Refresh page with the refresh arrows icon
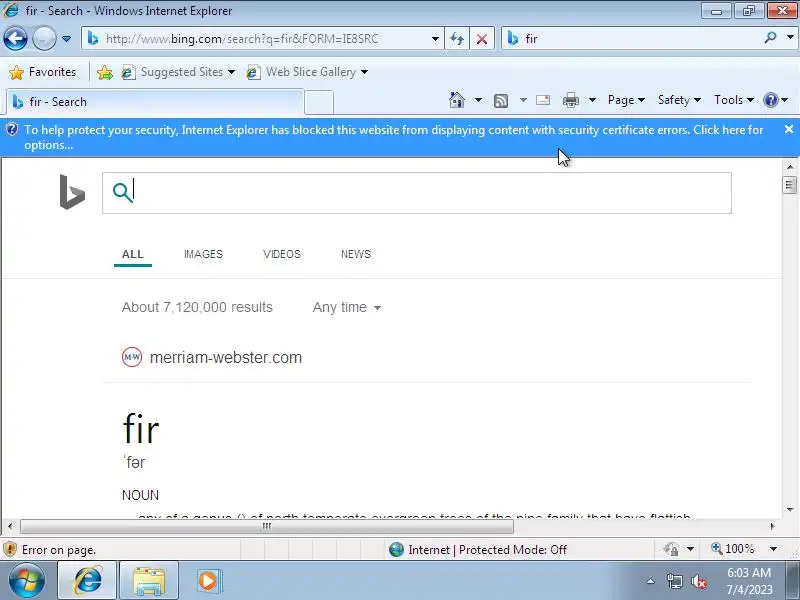Image resolution: width=800 pixels, height=600 pixels. (457, 39)
